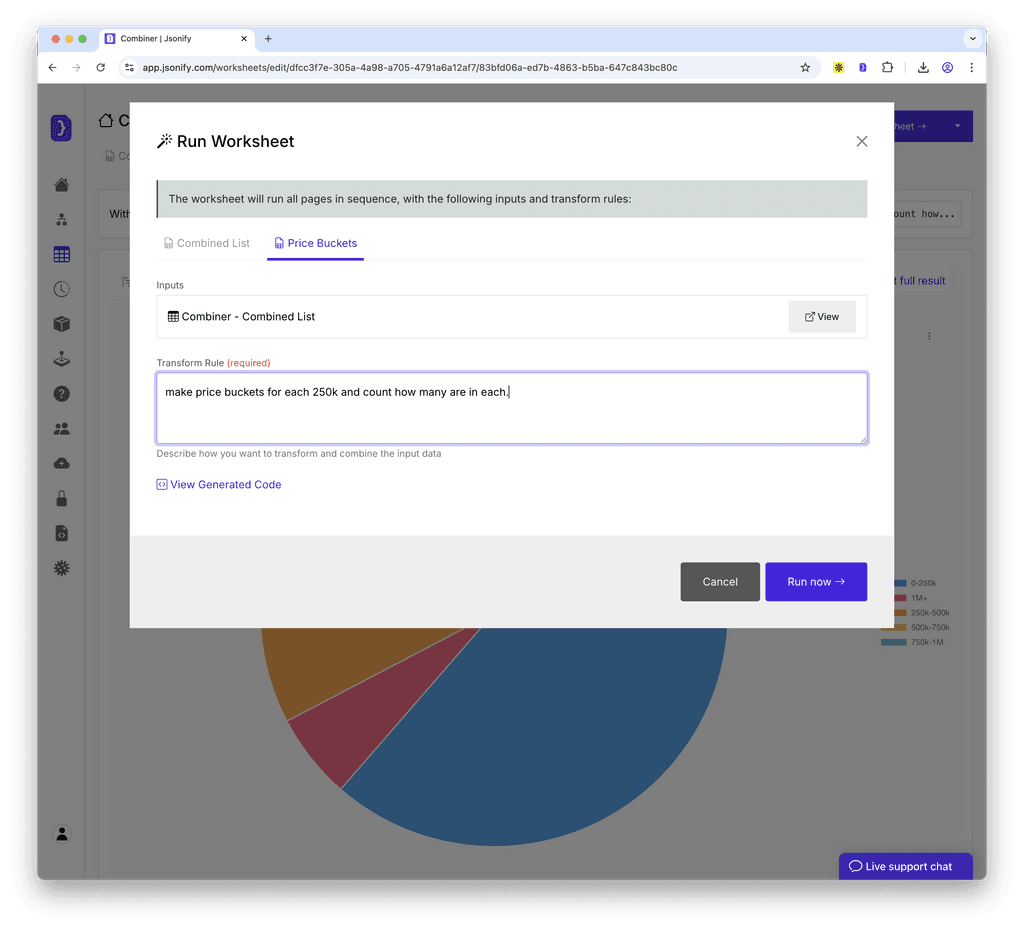The image size is (1024, 929).
Task: Go forward in browser history
Action: point(76,67)
